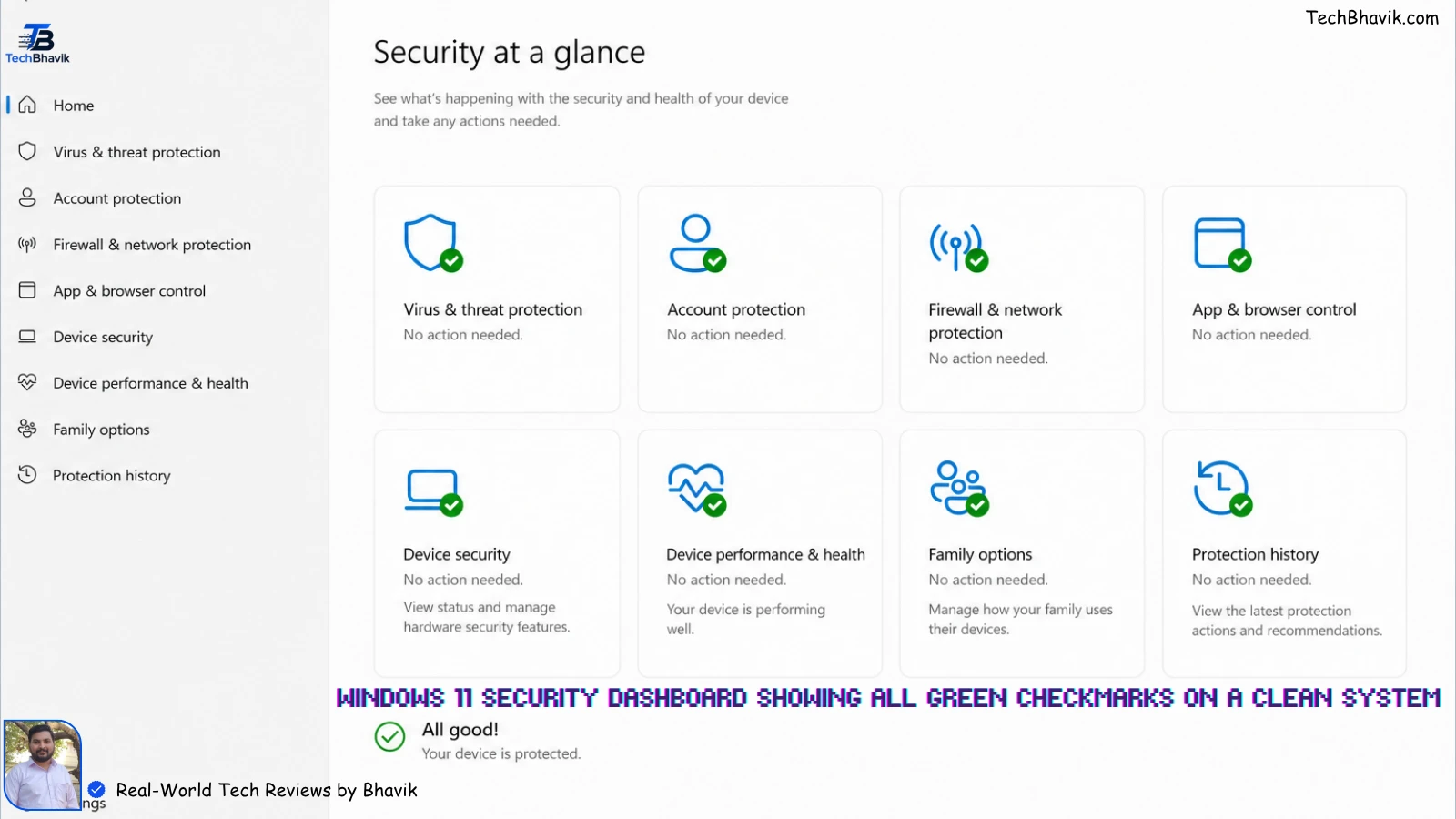The image size is (1456, 819).
Task: Open Home in the navigation menu
Action: pos(74,106)
